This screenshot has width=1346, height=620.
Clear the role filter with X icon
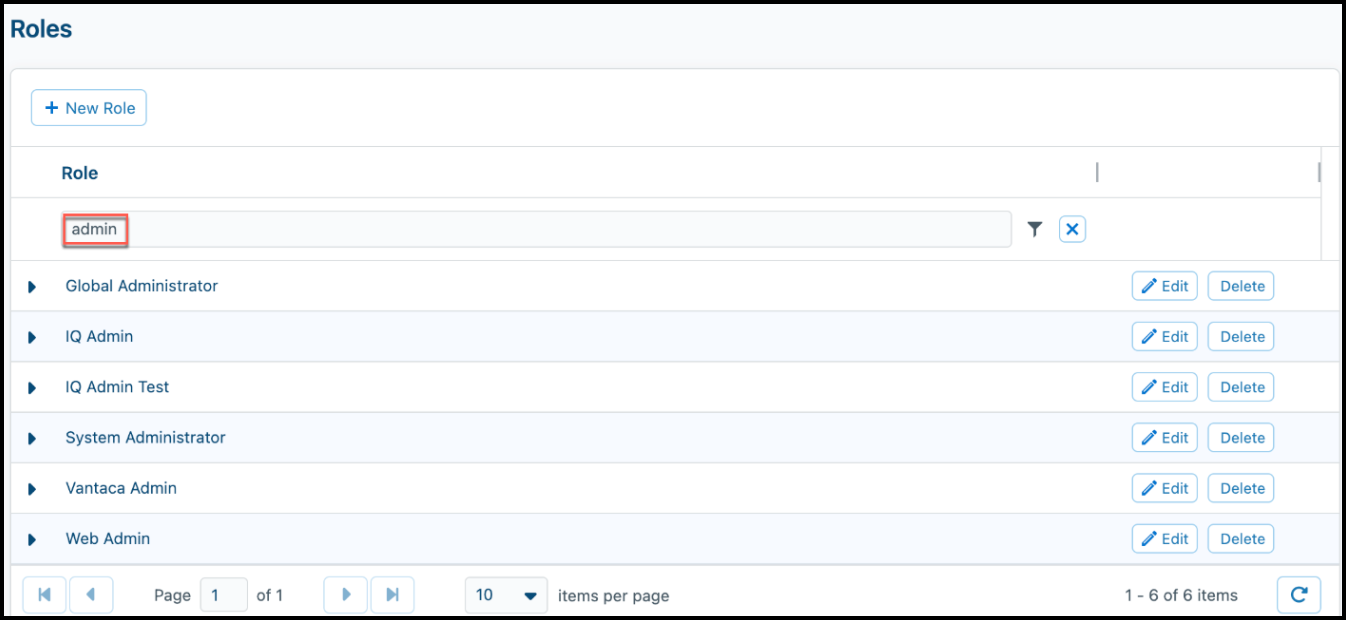pyautogui.click(x=1072, y=230)
